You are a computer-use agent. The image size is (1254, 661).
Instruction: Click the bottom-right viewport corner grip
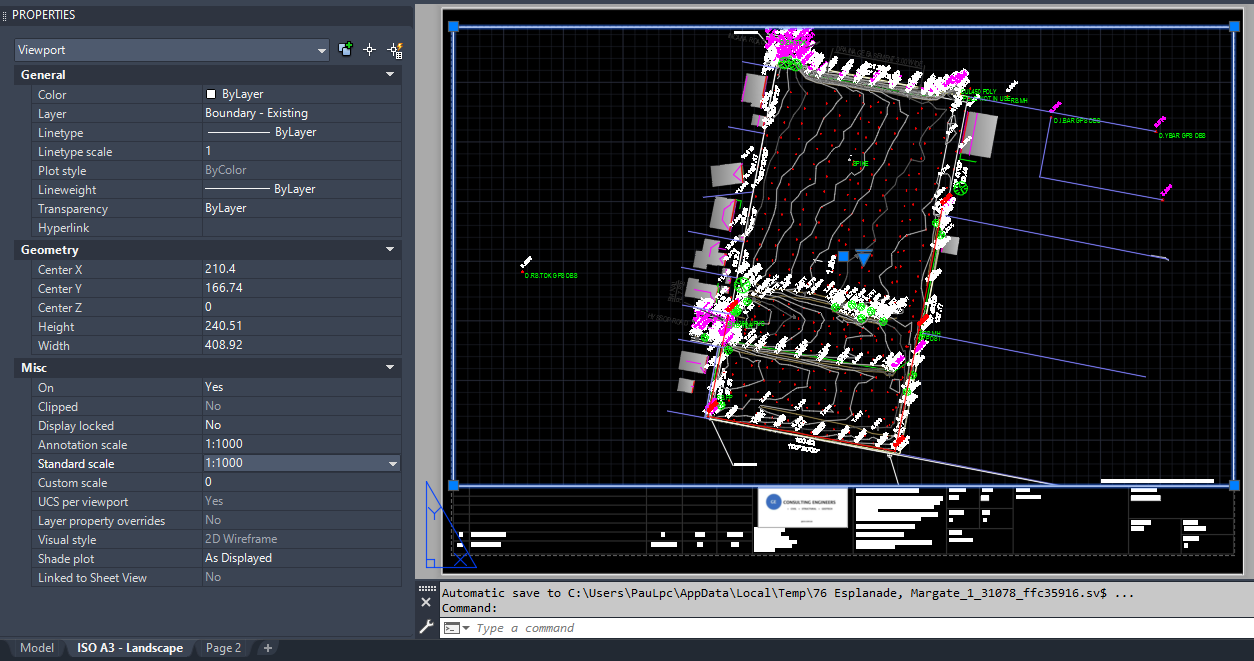[x=1233, y=485]
